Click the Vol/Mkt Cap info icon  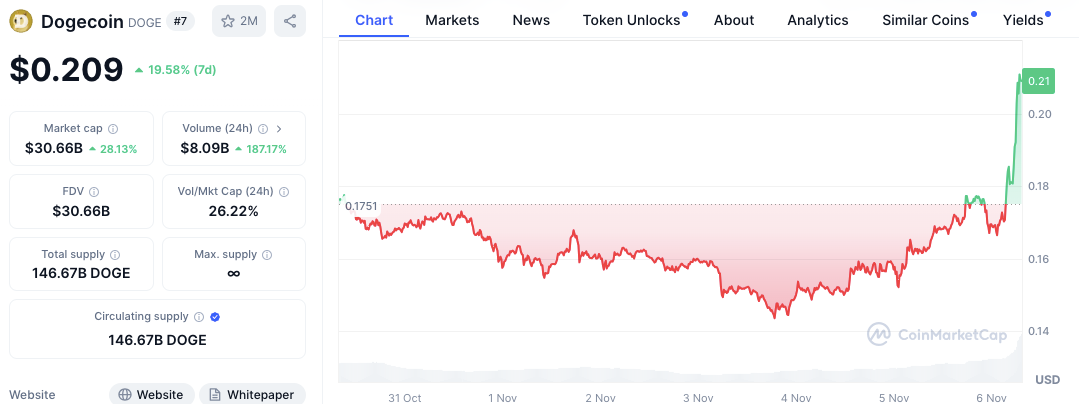[284, 192]
